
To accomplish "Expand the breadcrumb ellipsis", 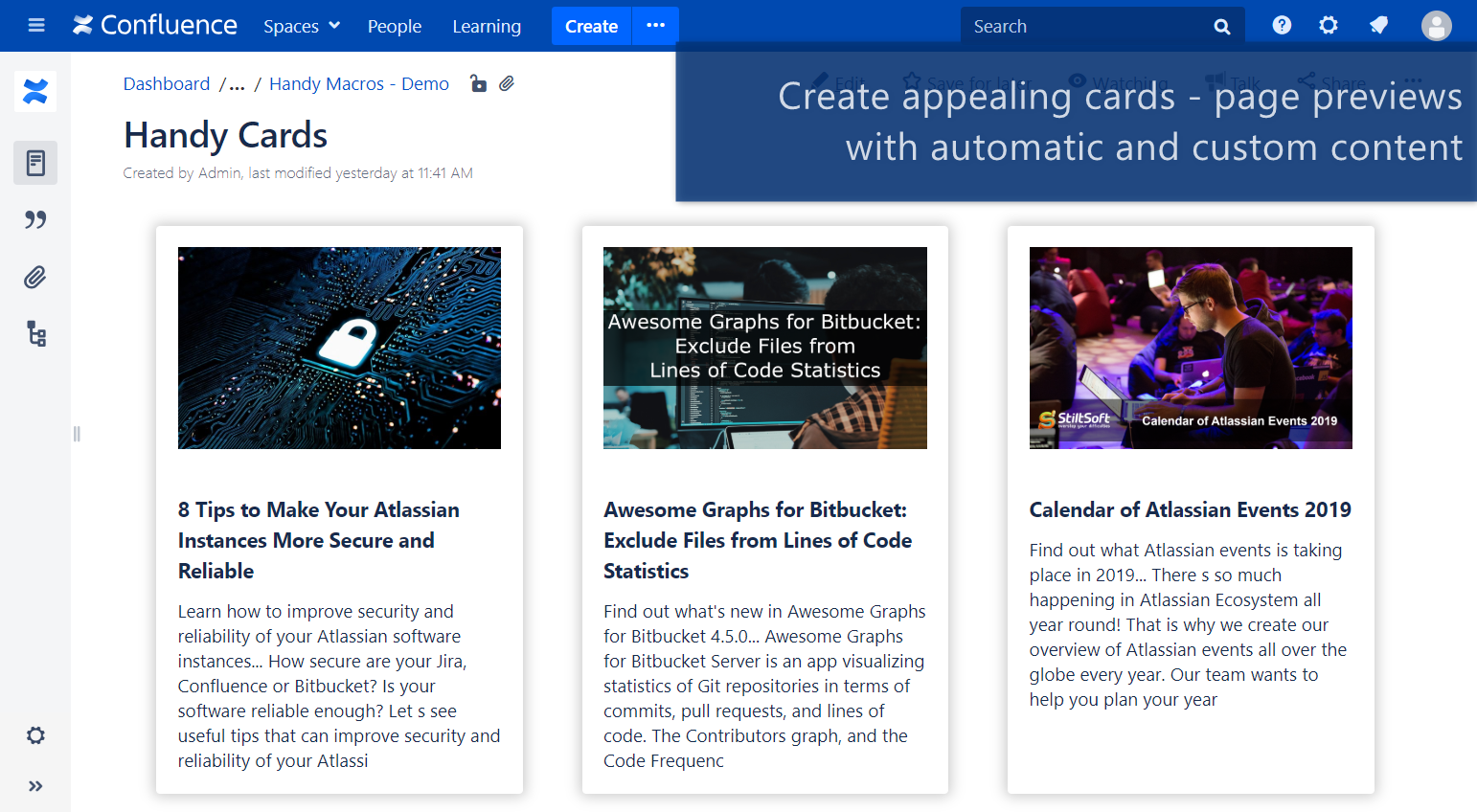I will (x=237, y=84).
